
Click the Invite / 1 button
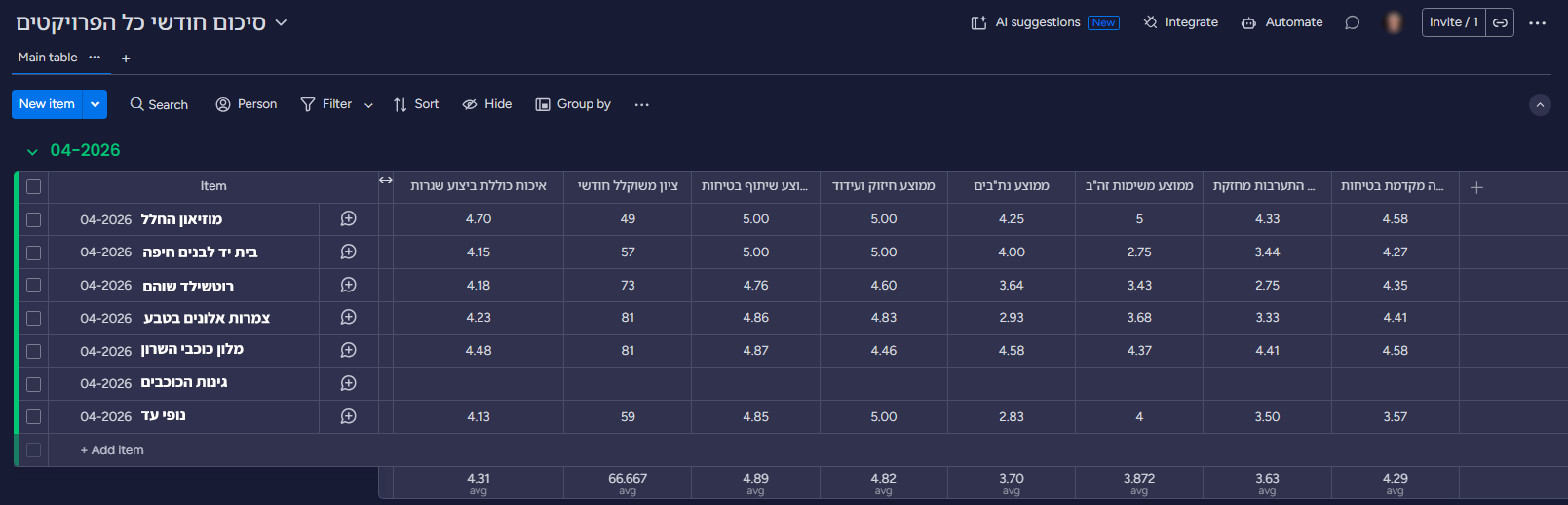point(1454,22)
